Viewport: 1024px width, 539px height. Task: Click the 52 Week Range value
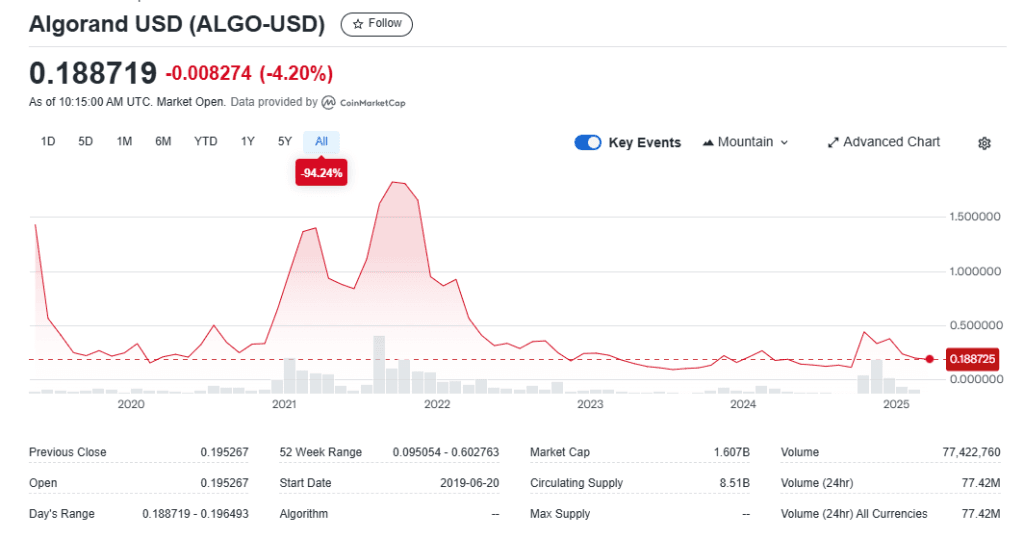pyautogui.click(x=446, y=452)
